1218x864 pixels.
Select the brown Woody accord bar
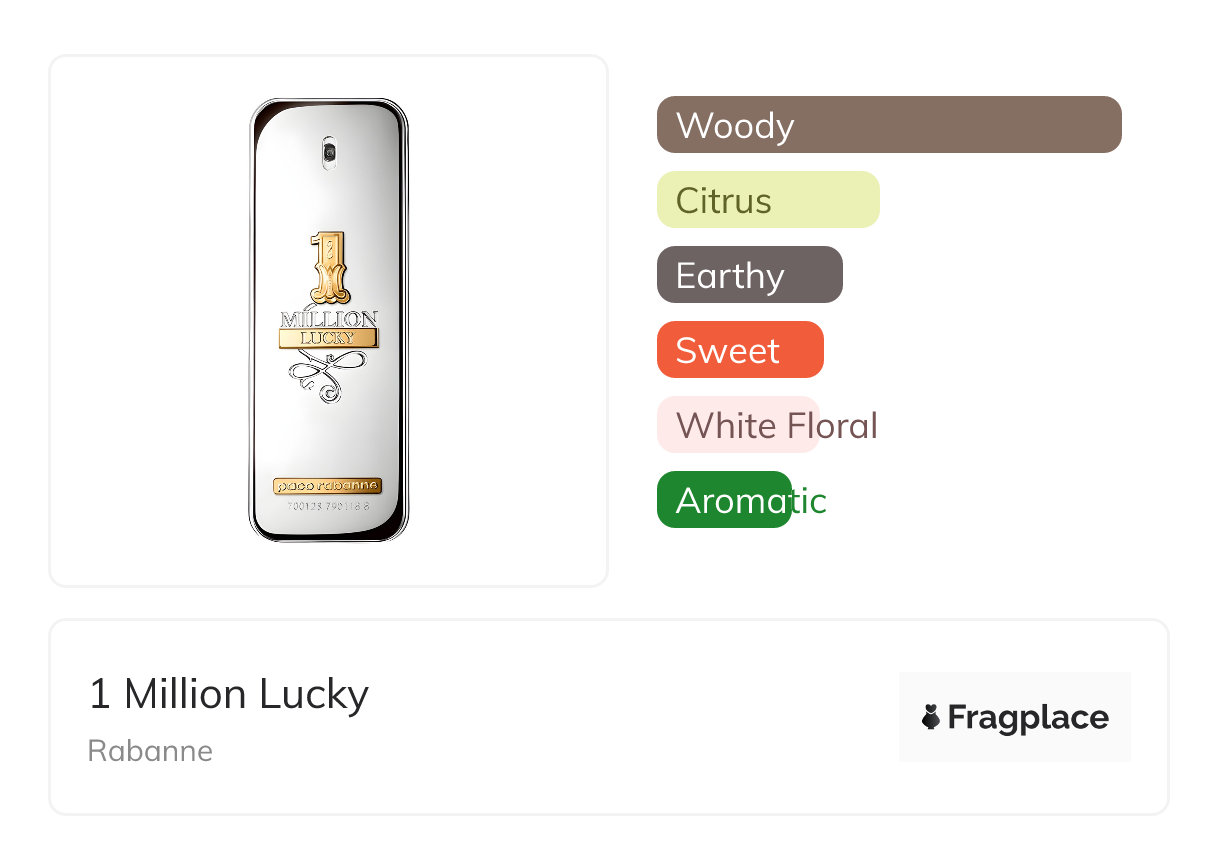click(x=889, y=125)
